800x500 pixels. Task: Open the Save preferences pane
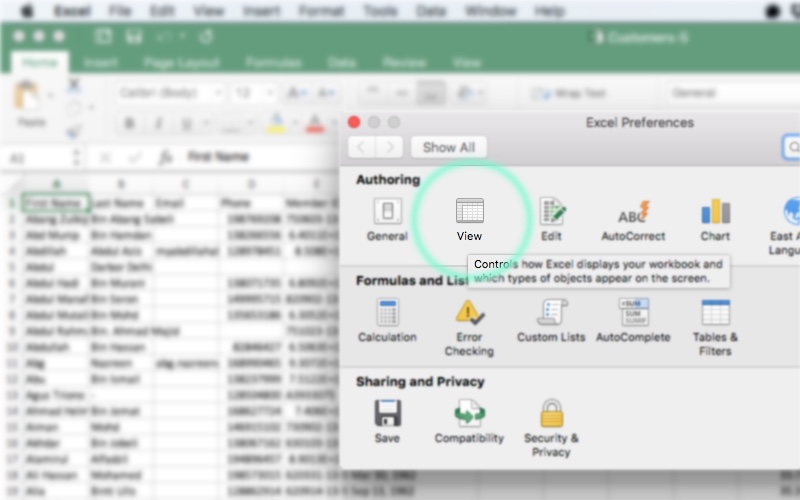(387, 421)
